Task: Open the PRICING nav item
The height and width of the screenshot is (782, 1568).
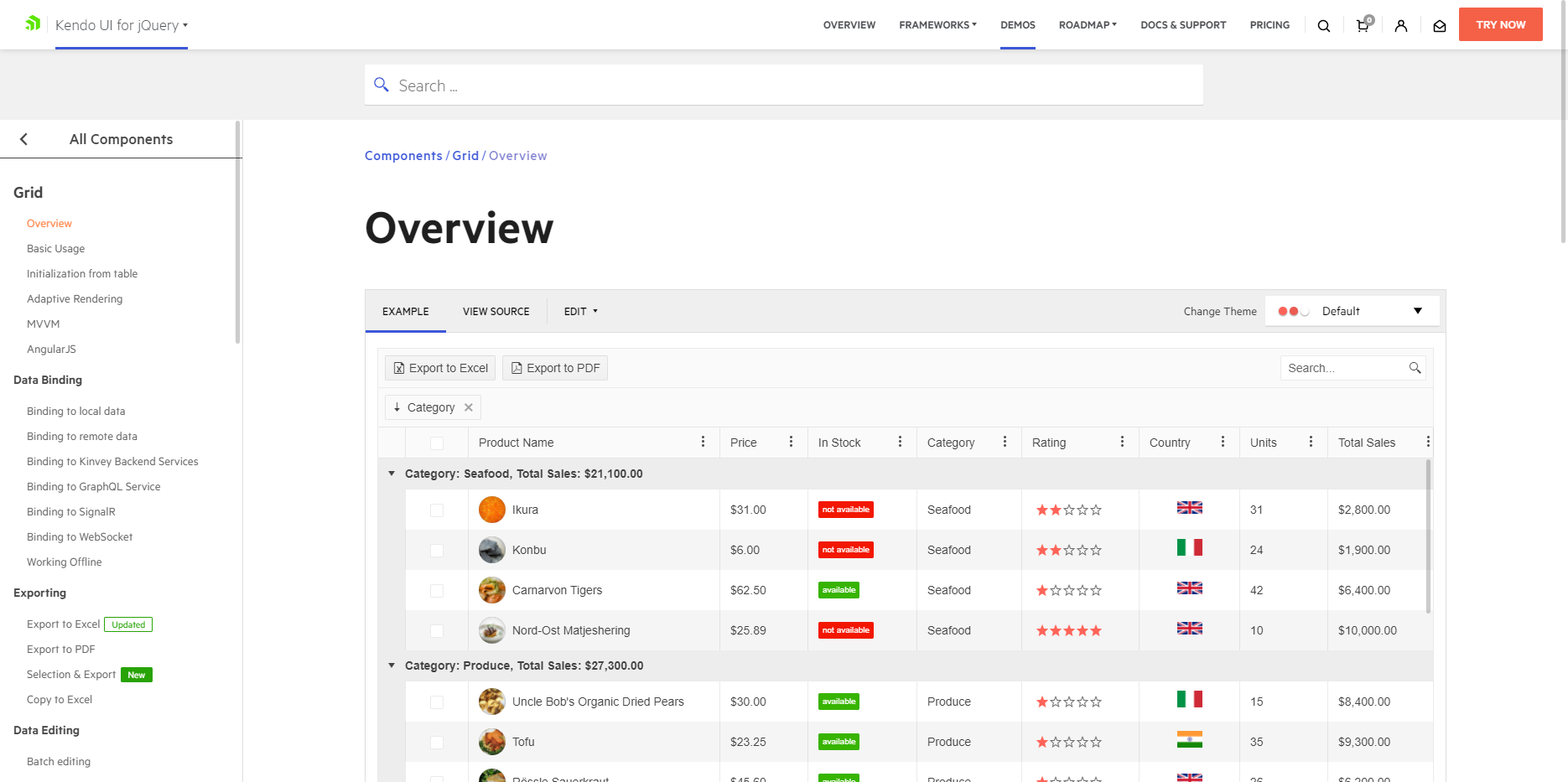Action: (x=1269, y=25)
